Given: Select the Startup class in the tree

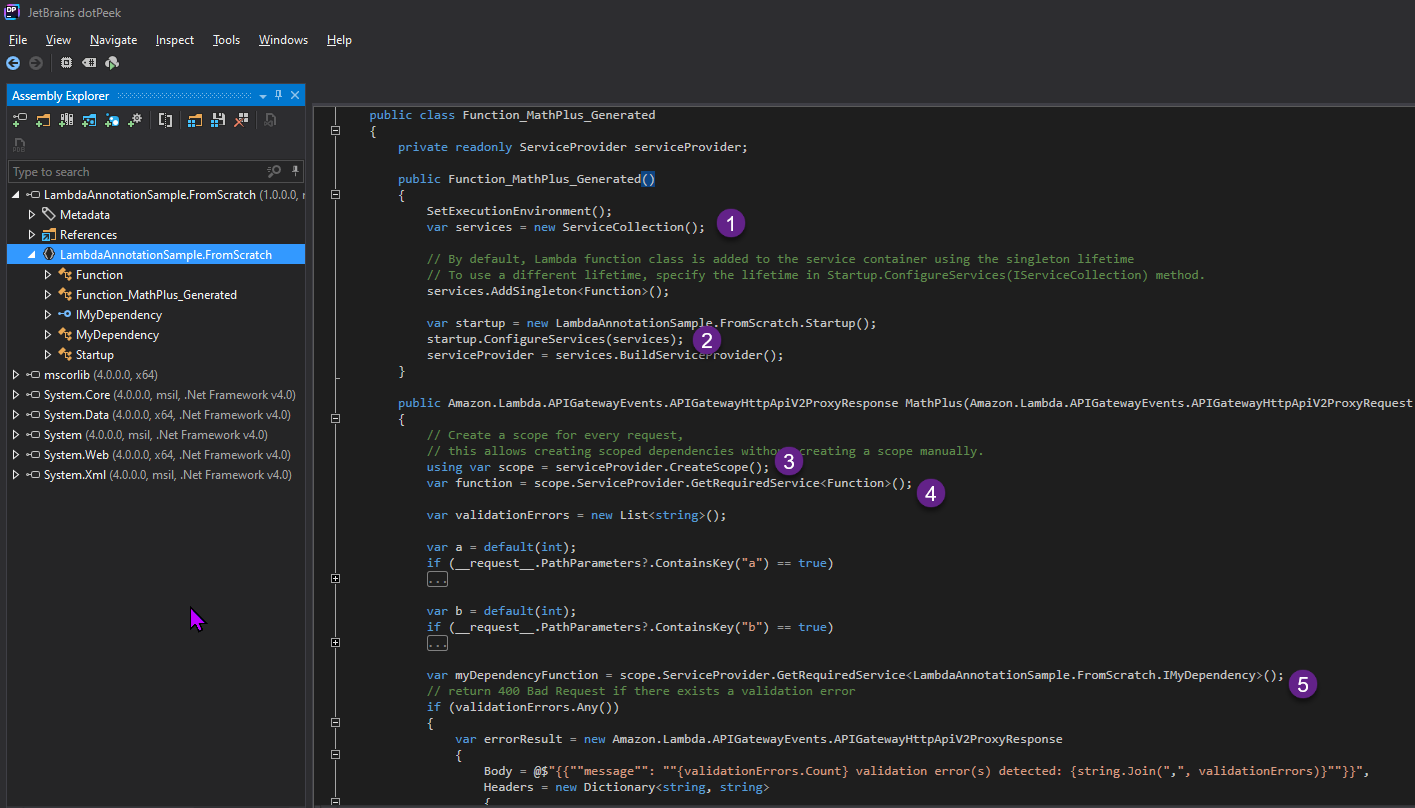Looking at the screenshot, I should point(93,354).
